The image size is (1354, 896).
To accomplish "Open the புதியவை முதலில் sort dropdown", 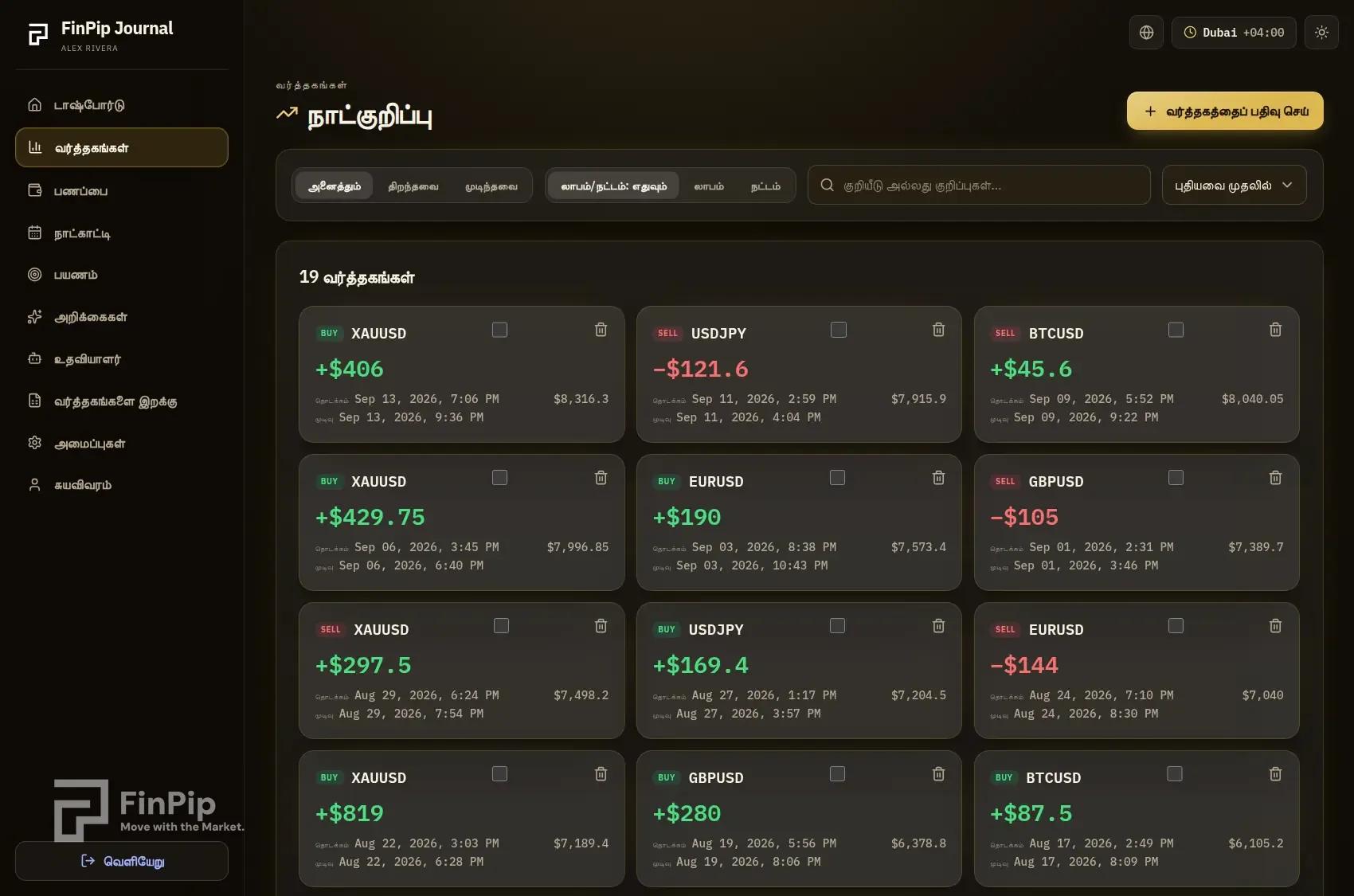I will tap(1234, 186).
